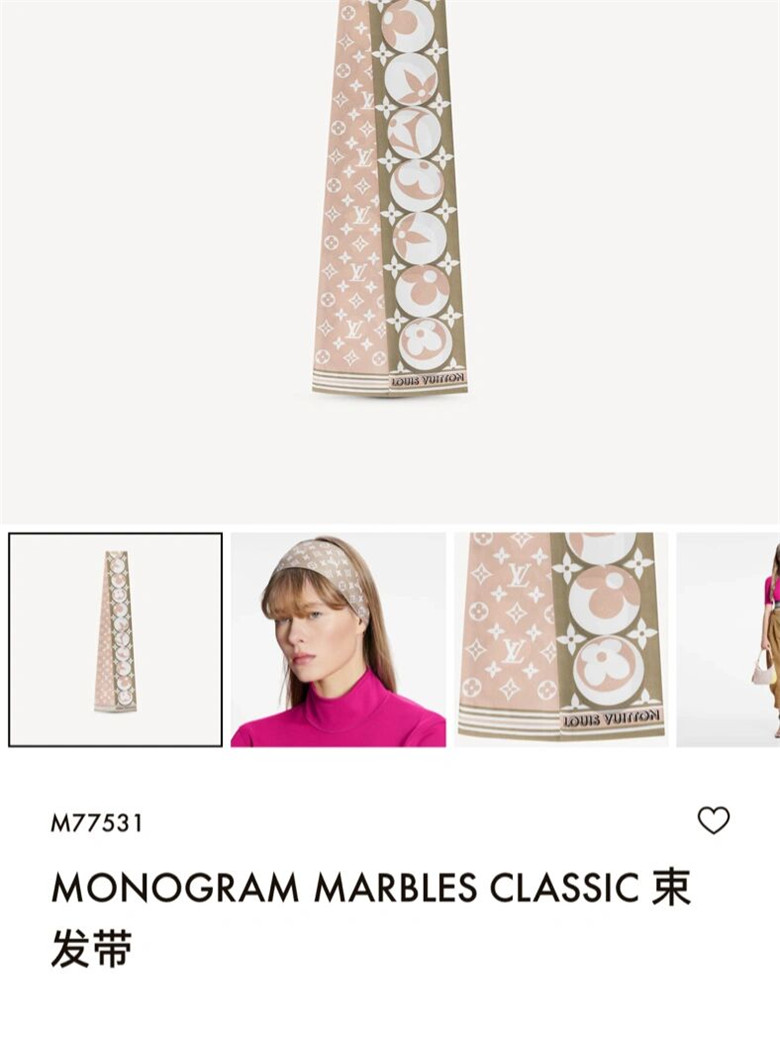Add the product to wishlist with heart icon
780x1040 pixels.
click(x=713, y=820)
